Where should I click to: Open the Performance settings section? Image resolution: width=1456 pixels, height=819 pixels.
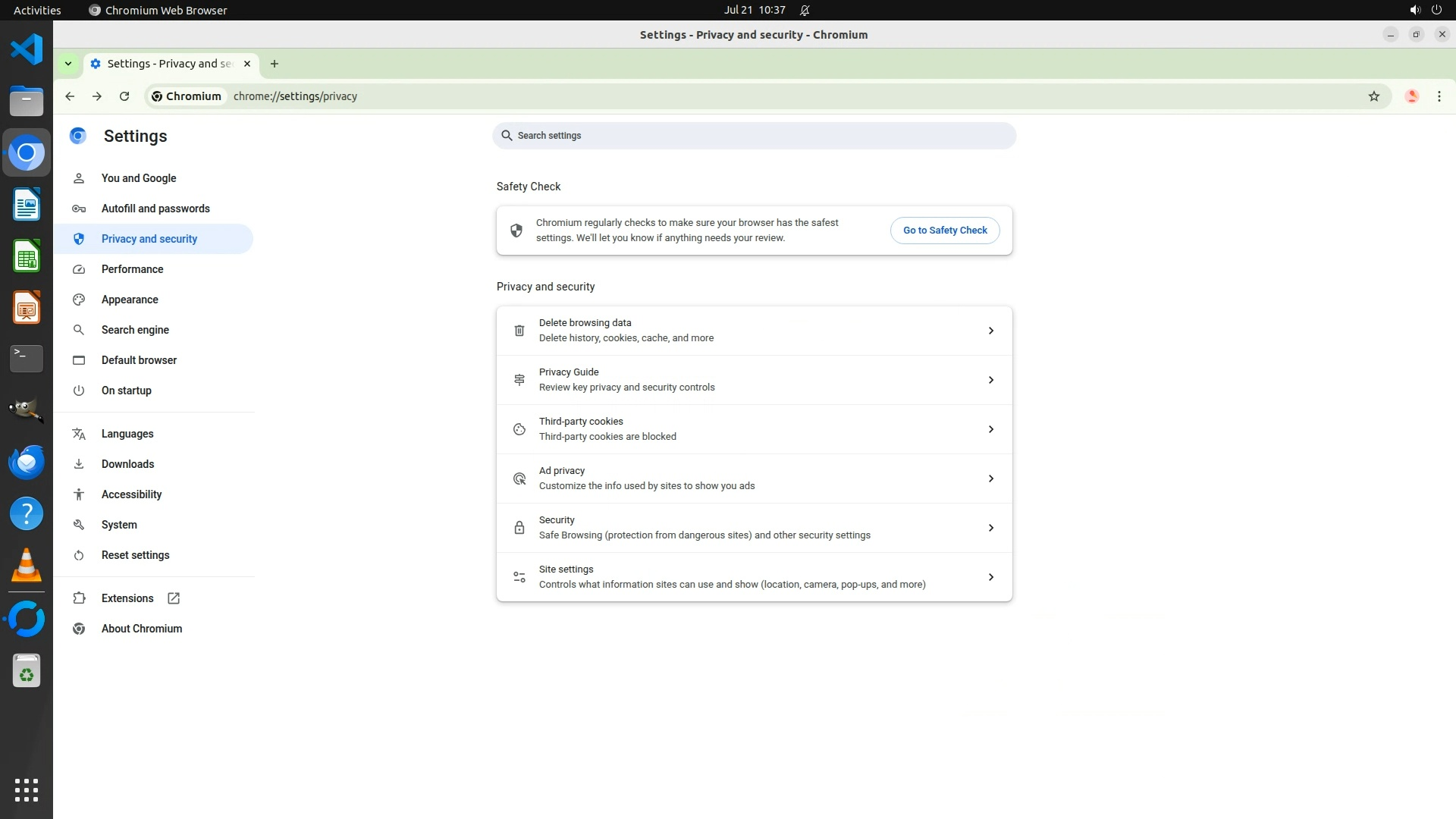coord(132,269)
